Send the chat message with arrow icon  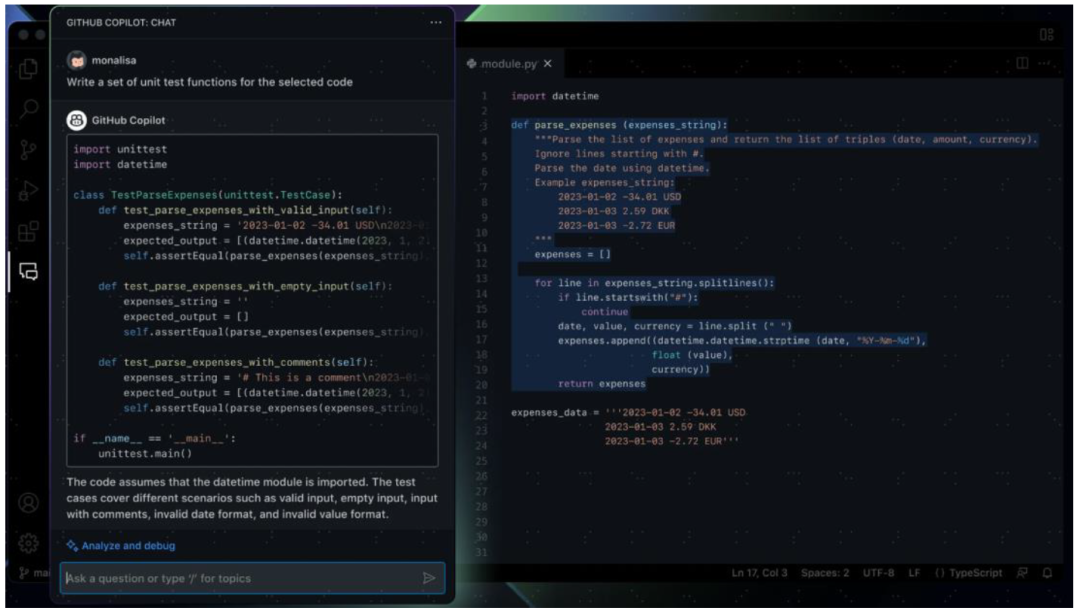coord(429,578)
